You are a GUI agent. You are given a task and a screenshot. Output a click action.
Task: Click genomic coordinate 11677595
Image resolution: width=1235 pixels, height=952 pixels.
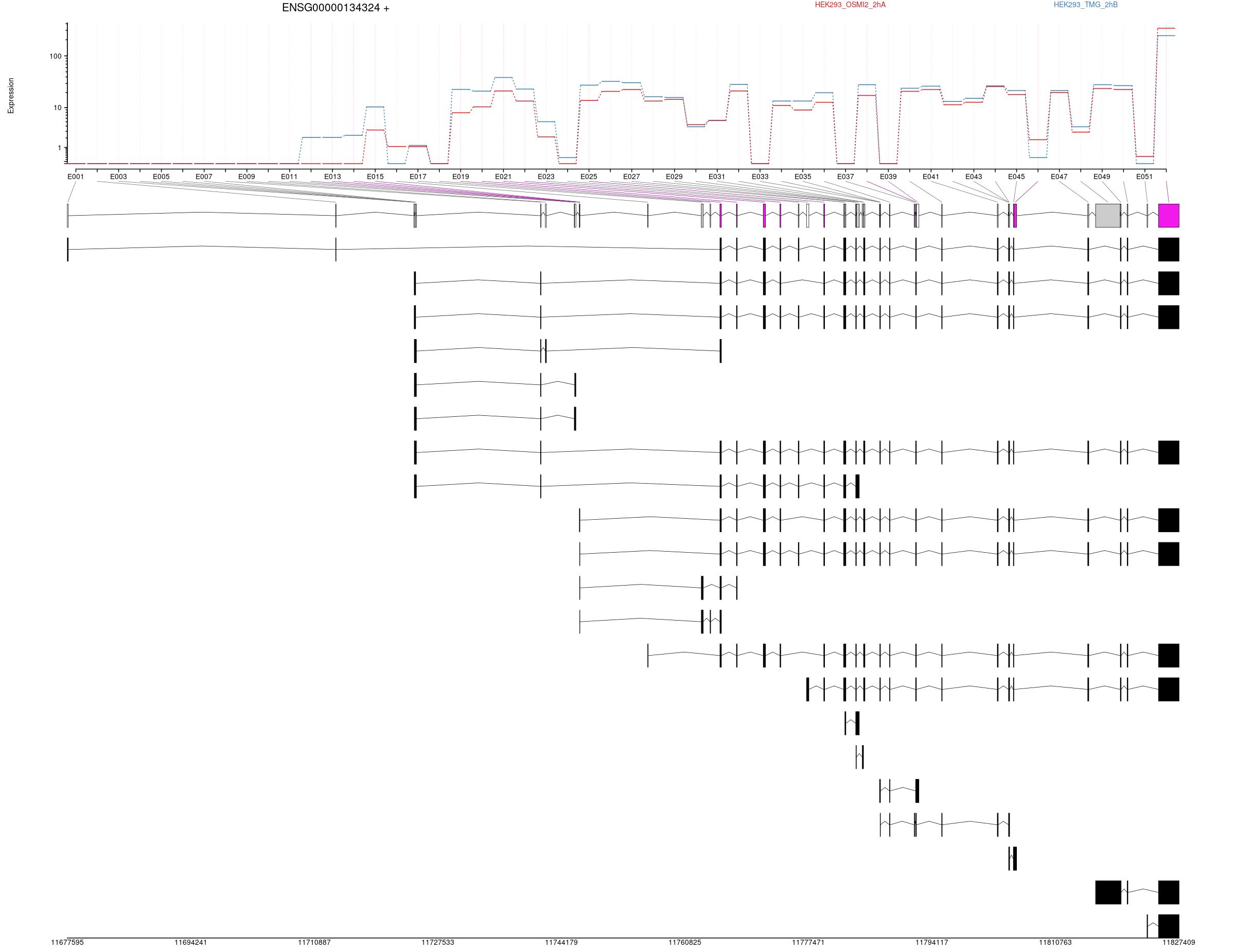point(67,942)
